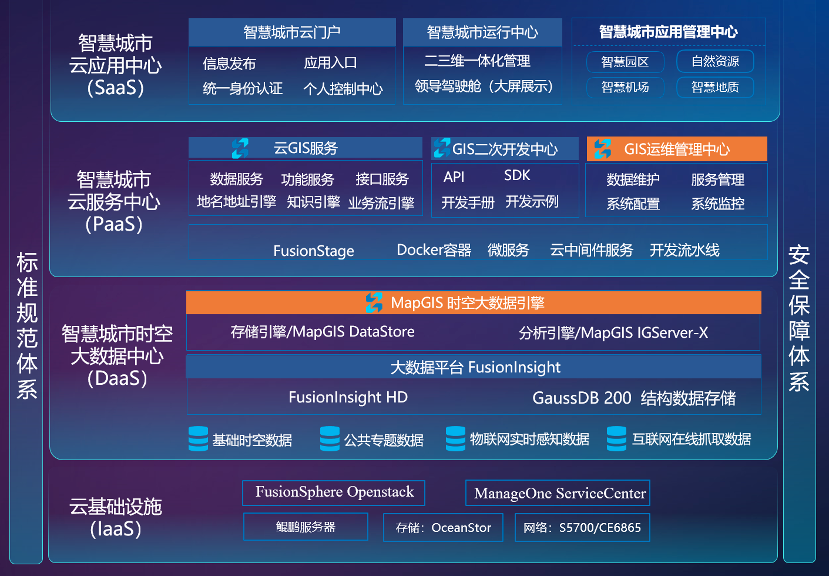Click database icon beside 互联网在线抓取数据
Viewport: 830px width, 576px height.
point(616,438)
